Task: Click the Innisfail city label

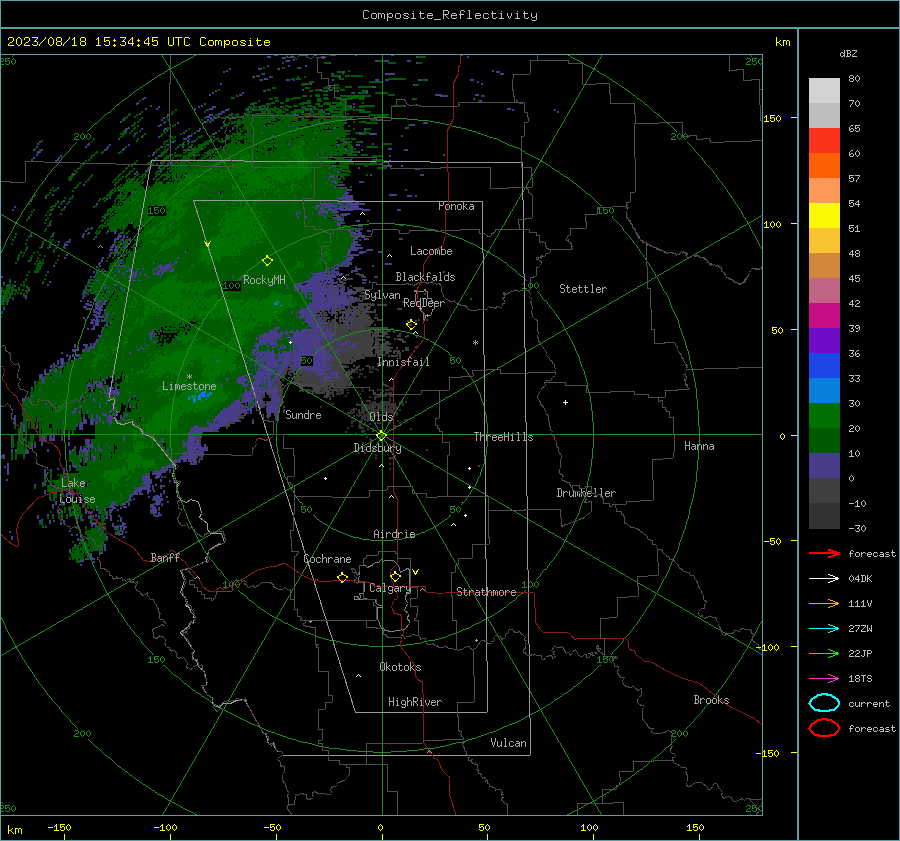Action: pos(403,362)
